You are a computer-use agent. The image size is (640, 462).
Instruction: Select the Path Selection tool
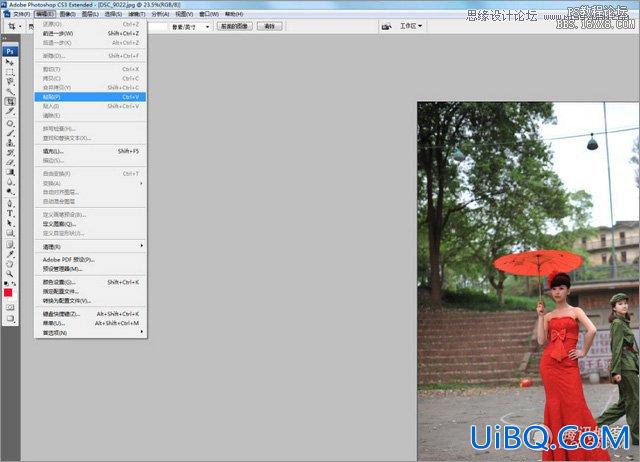pyautogui.click(x=10, y=223)
